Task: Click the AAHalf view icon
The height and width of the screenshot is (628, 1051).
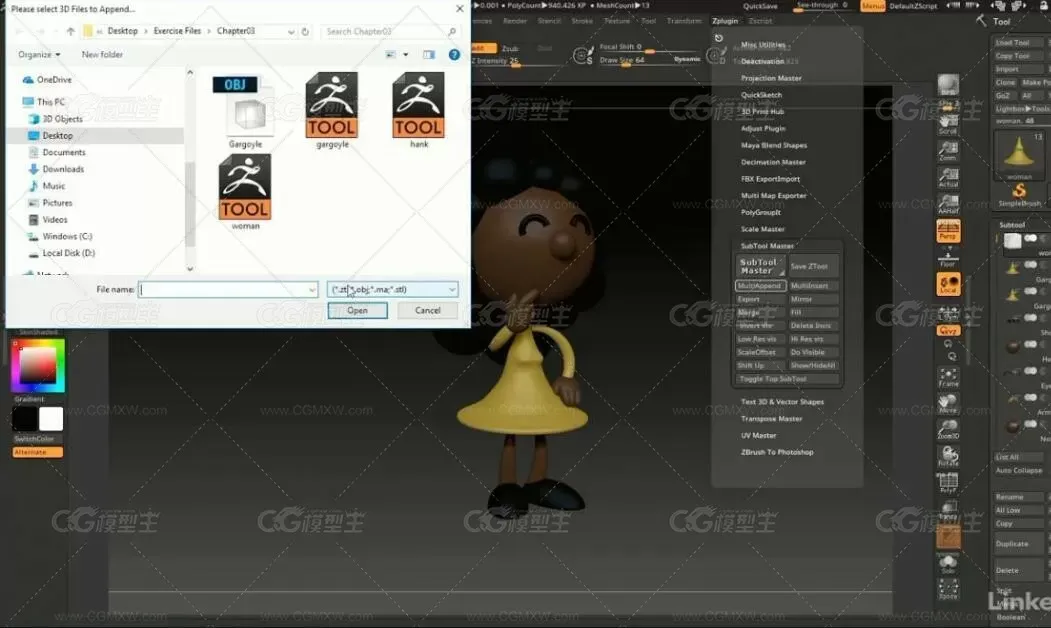Action: point(948,204)
